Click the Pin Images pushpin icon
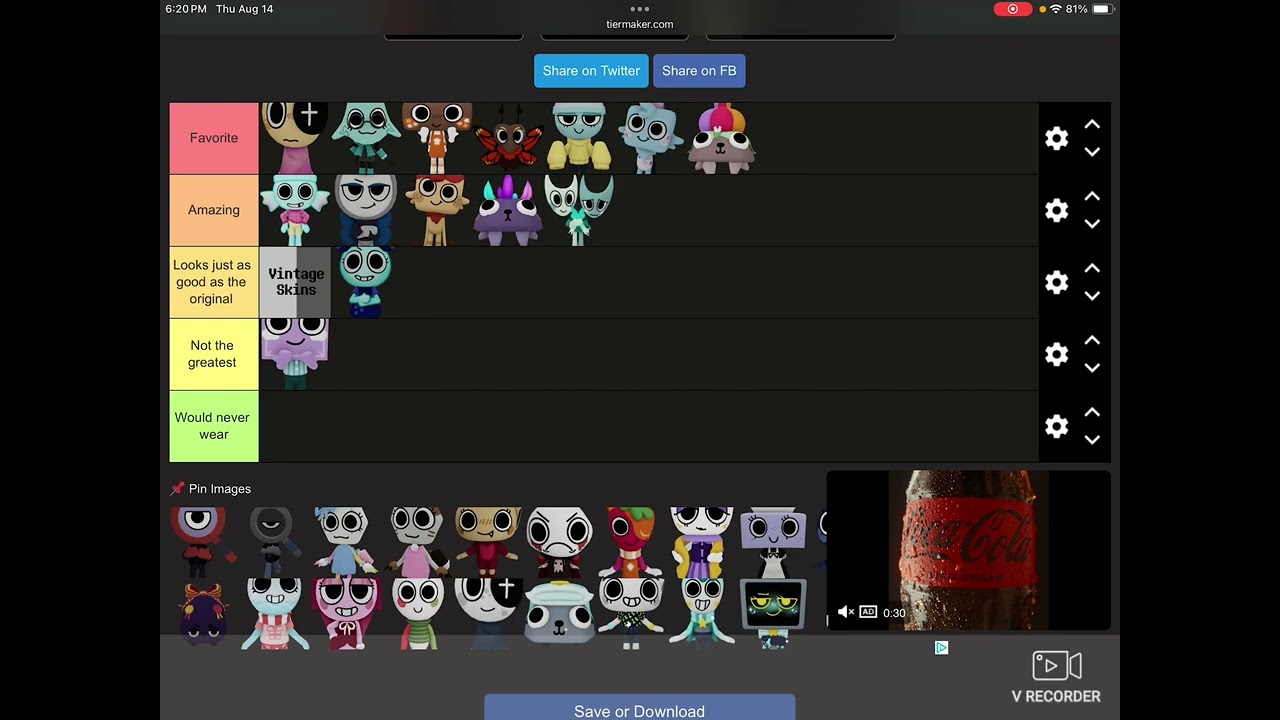Viewport: 1280px width, 720px height. pos(177,489)
